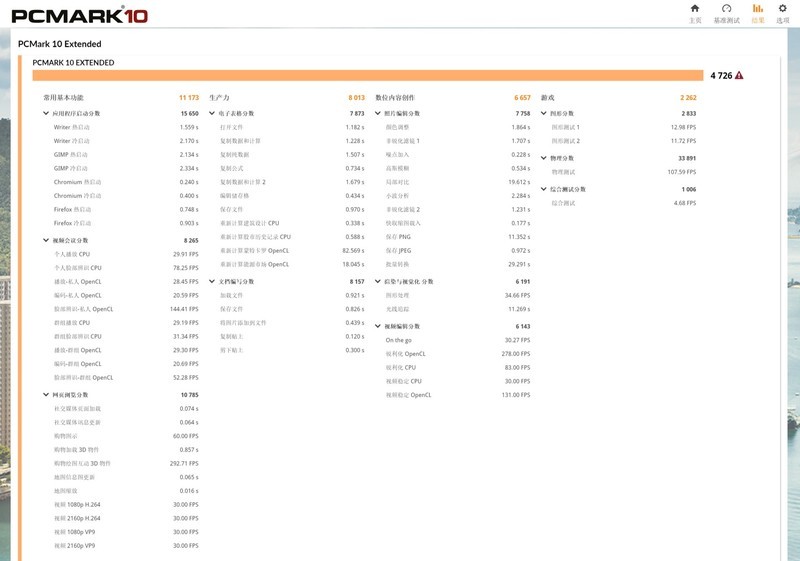The image size is (800, 561).
Task: Collapse the app start-up group scoring 15 650
Action: coord(46,113)
